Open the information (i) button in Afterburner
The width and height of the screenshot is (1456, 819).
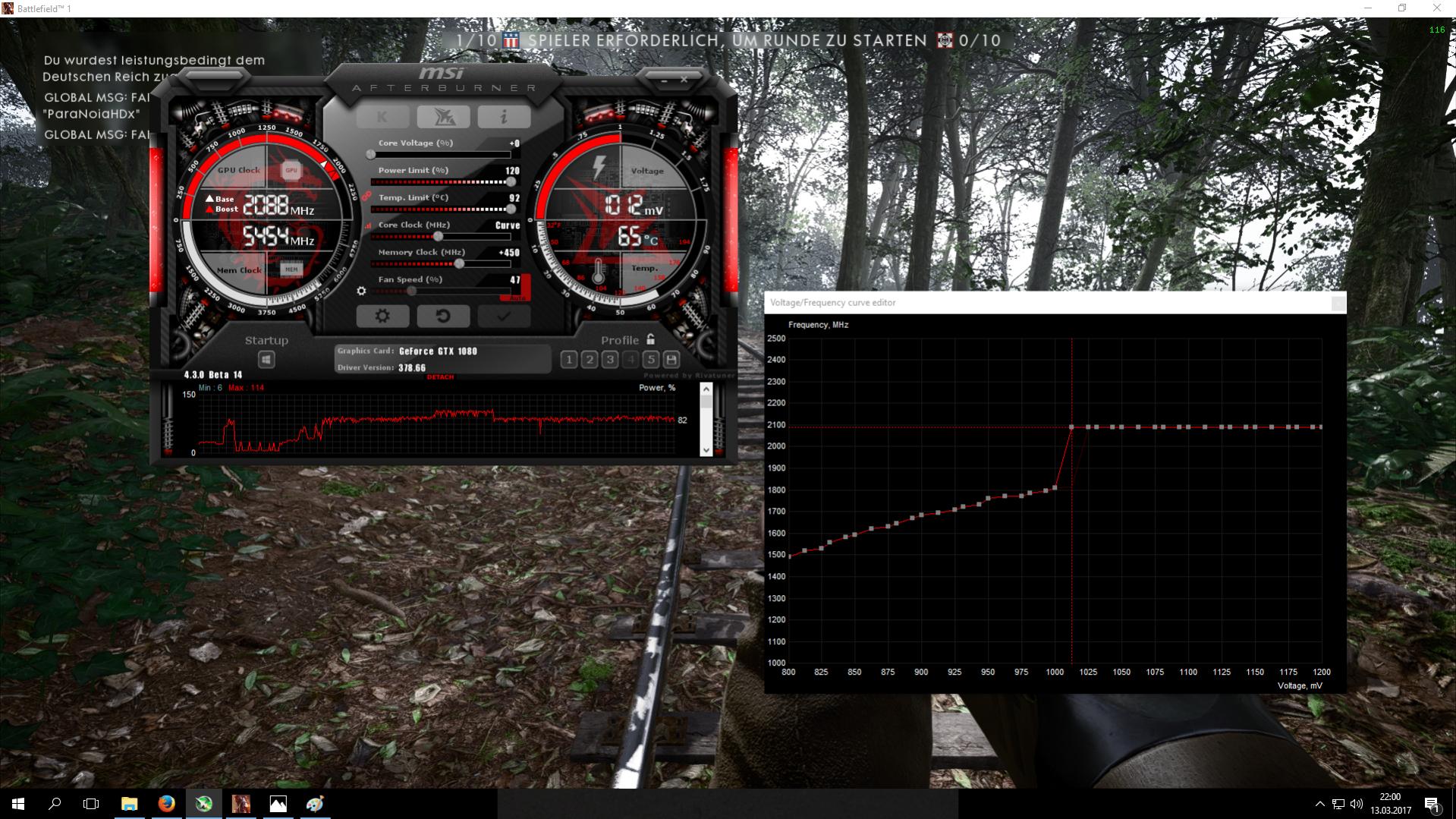(x=504, y=116)
